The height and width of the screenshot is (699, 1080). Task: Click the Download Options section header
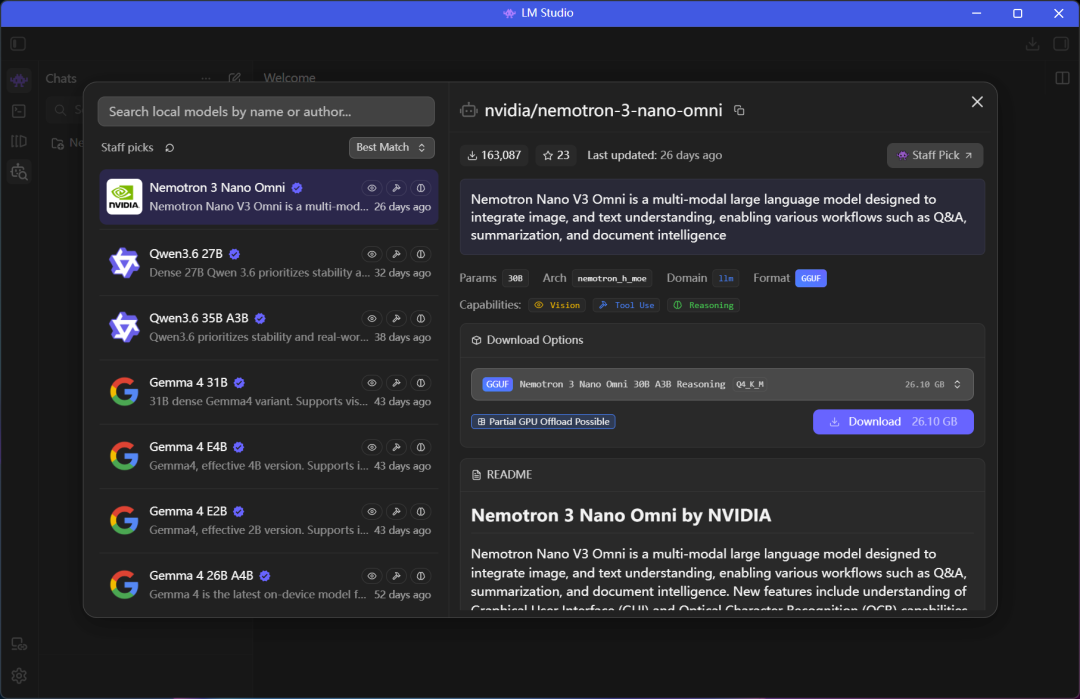[x=528, y=340]
